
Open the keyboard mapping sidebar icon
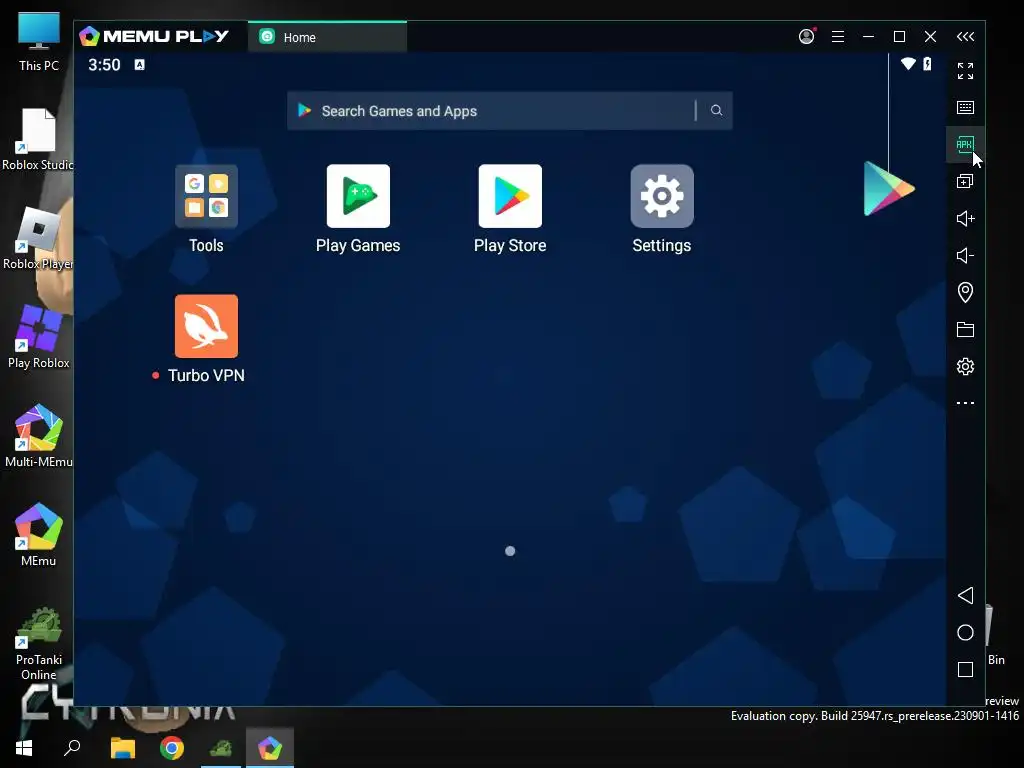point(965,107)
